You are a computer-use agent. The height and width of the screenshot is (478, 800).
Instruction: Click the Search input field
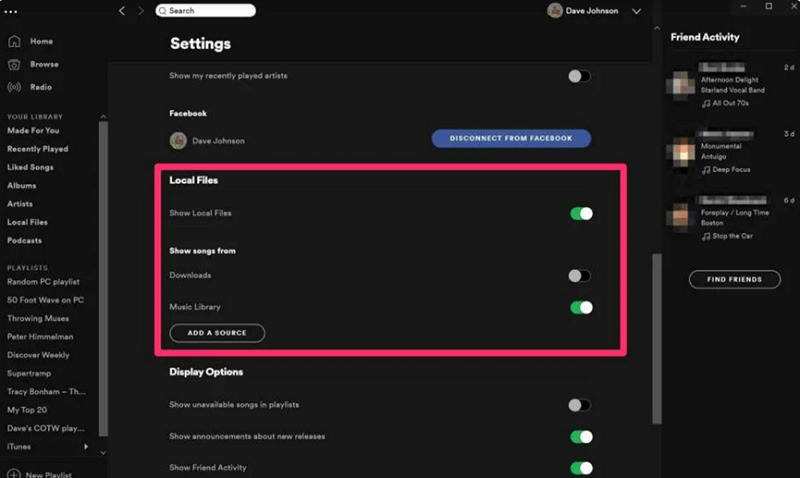[206, 11]
